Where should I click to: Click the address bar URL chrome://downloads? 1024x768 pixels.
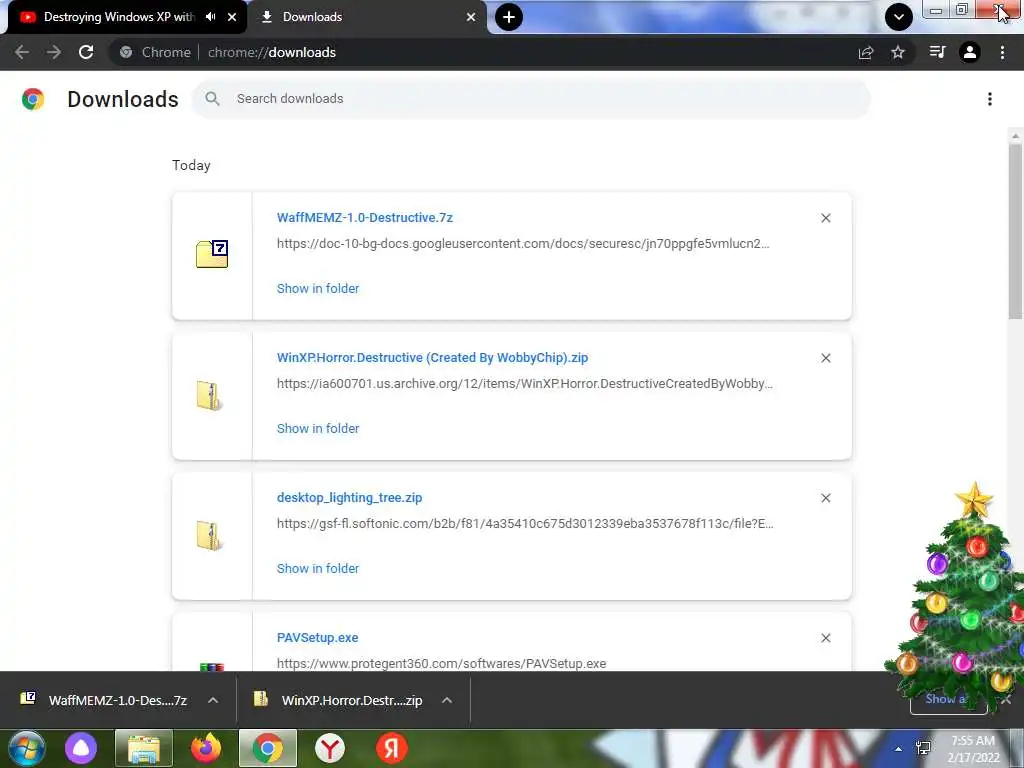point(272,52)
